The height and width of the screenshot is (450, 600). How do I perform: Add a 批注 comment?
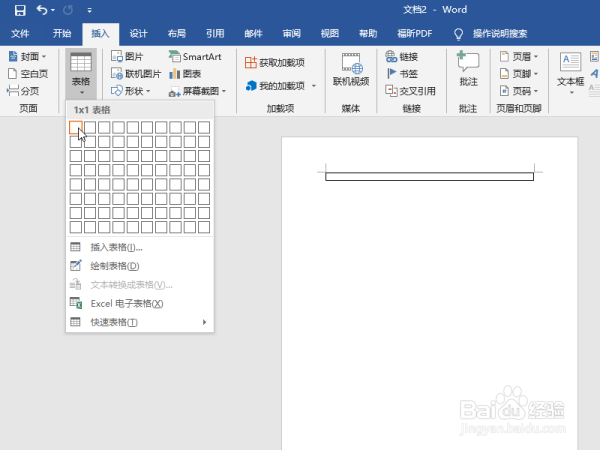coord(468,69)
